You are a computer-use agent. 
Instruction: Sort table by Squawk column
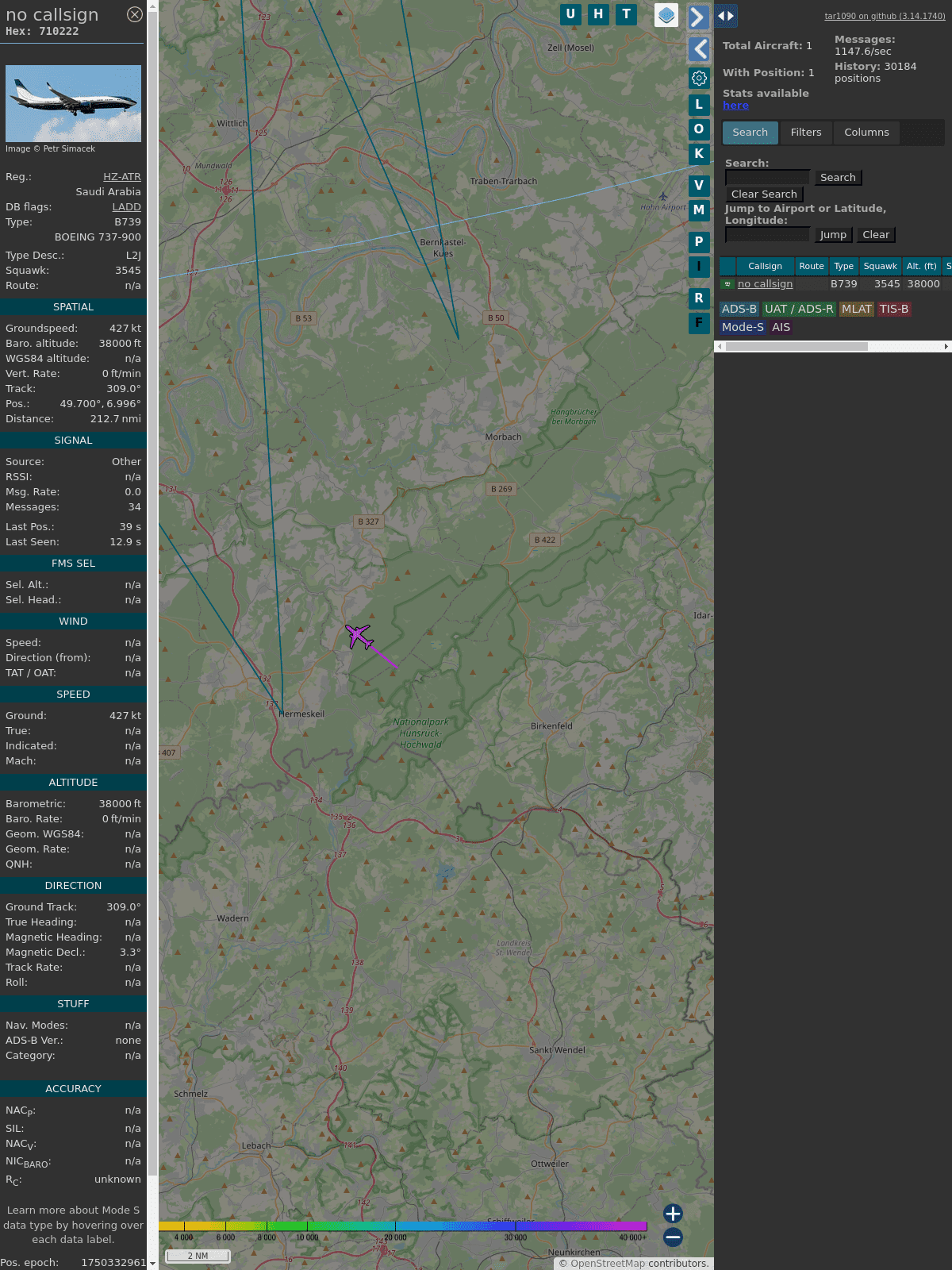point(881,266)
